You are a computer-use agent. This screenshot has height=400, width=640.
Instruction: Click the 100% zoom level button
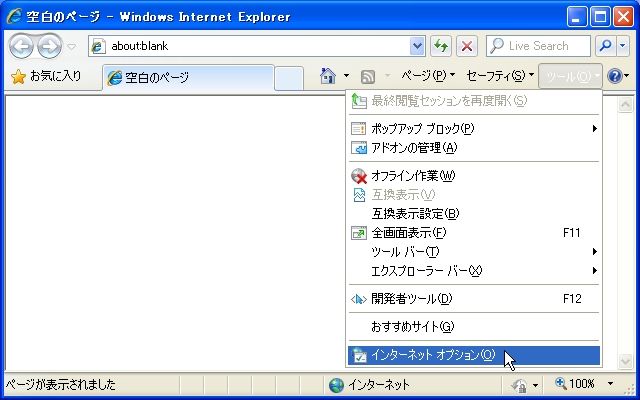pyautogui.click(x=575, y=384)
